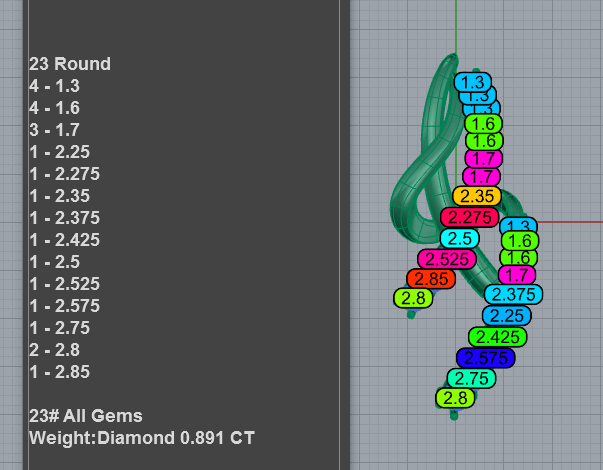
Task: Select the green 2.425 gem label
Action: (498, 337)
